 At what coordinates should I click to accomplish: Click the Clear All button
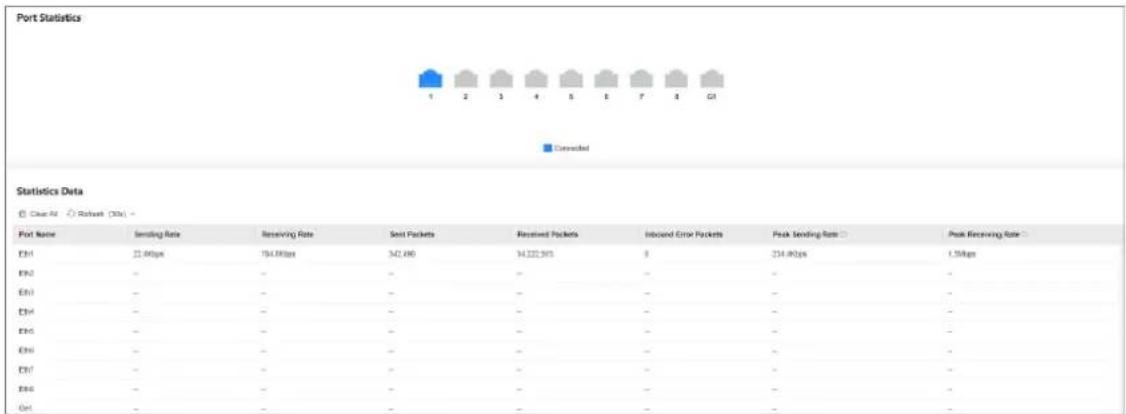coord(37,214)
